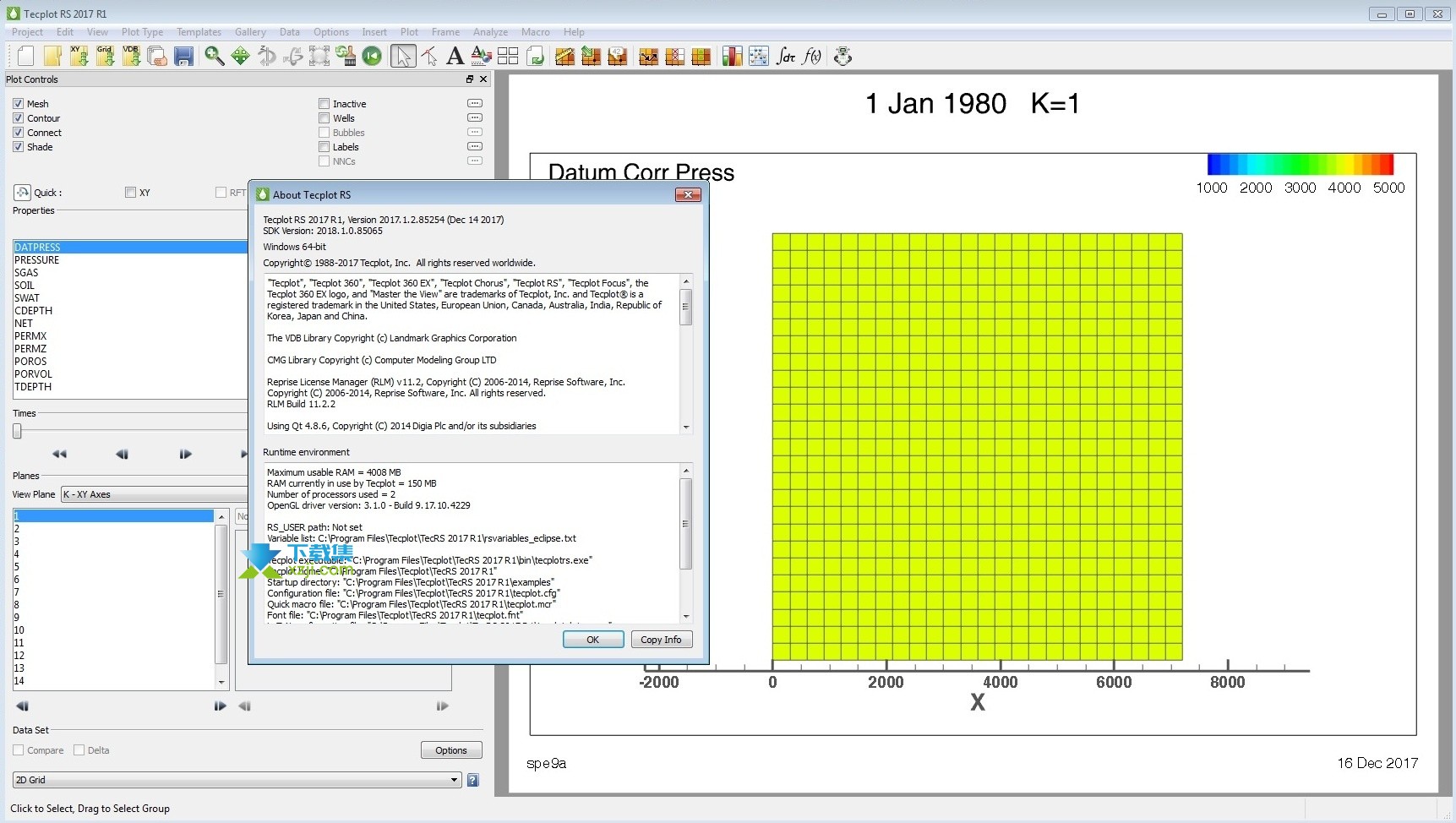Viewport: 1456px width, 823px height.
Task: Click the Redraw/refresh frame icon
Action: tap(534, 57)
